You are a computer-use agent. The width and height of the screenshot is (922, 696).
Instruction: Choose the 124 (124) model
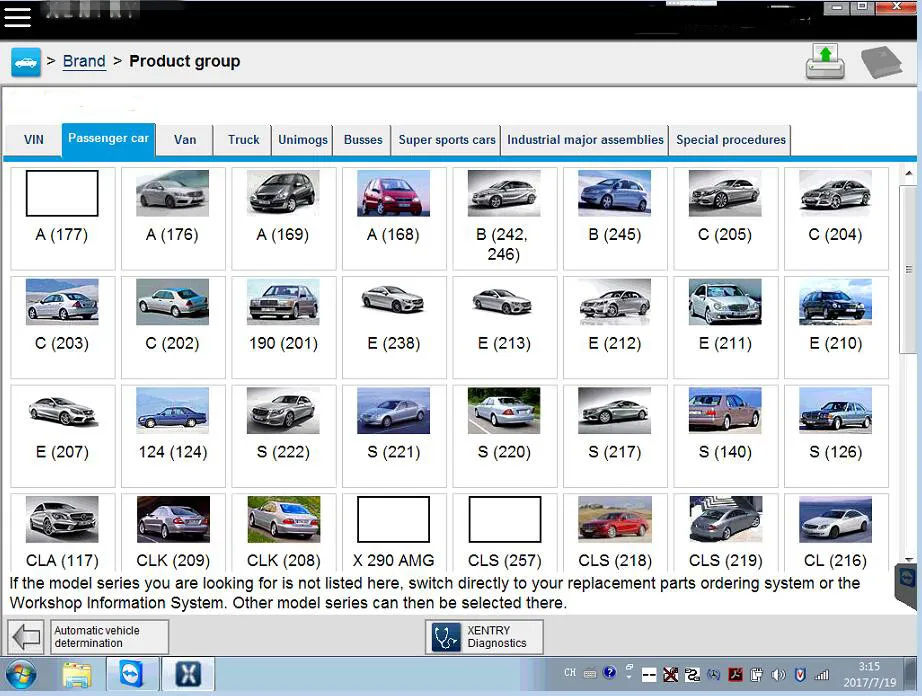(173, 436)
